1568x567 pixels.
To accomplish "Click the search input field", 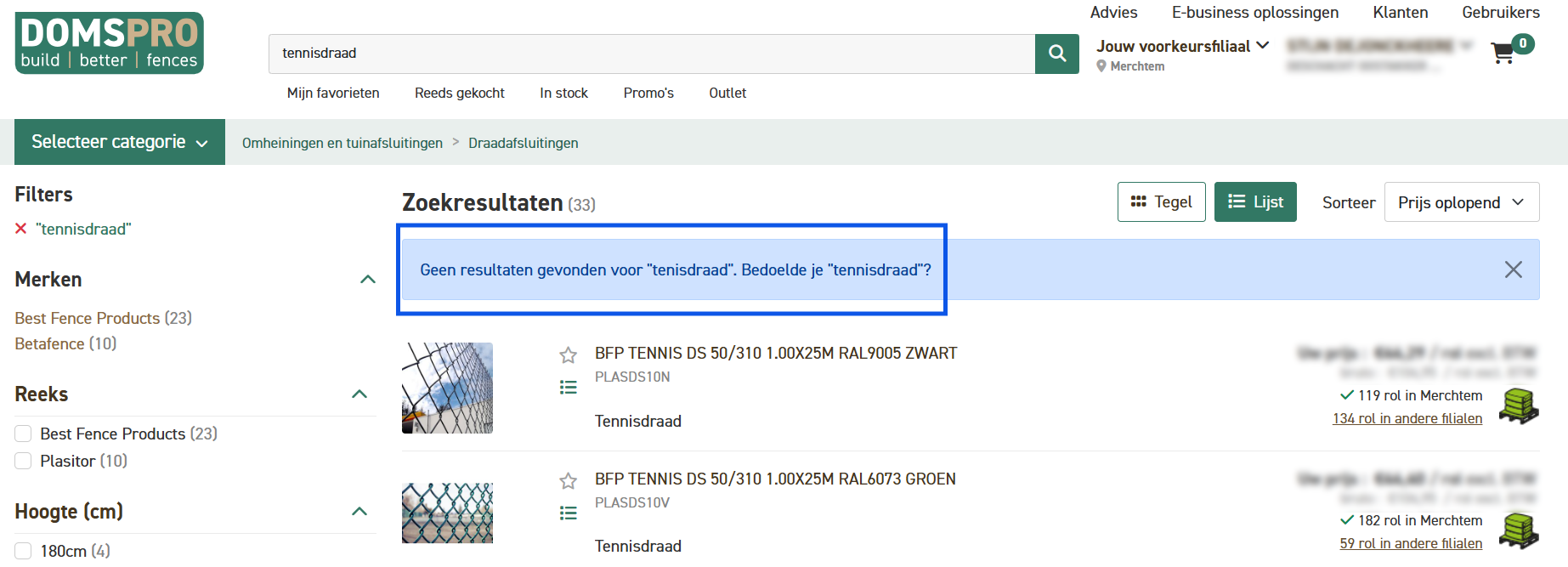I will [652, 54].
